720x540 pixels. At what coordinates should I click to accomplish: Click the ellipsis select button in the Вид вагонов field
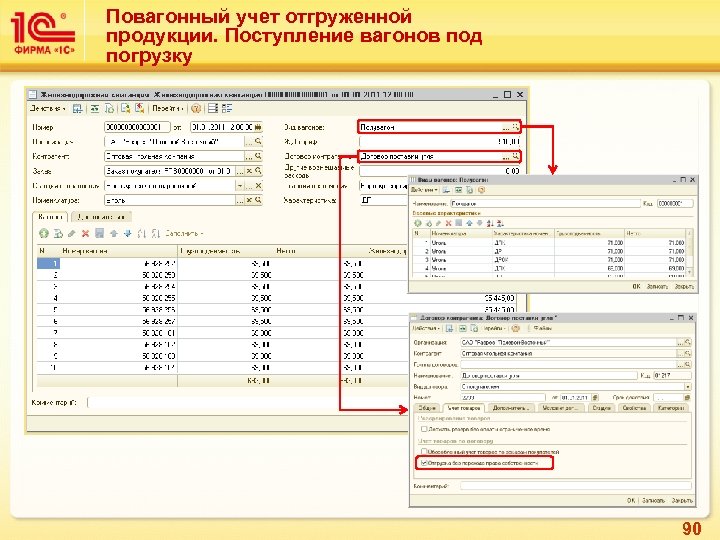coord(506,127)
